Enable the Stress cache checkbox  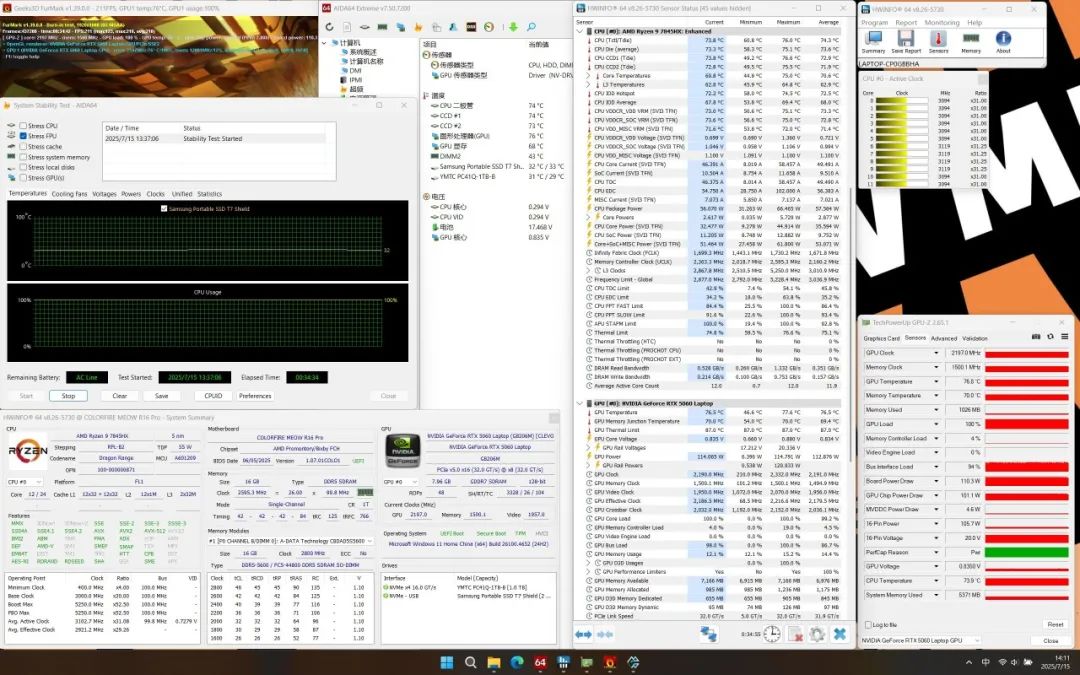(x=23, y=147)
